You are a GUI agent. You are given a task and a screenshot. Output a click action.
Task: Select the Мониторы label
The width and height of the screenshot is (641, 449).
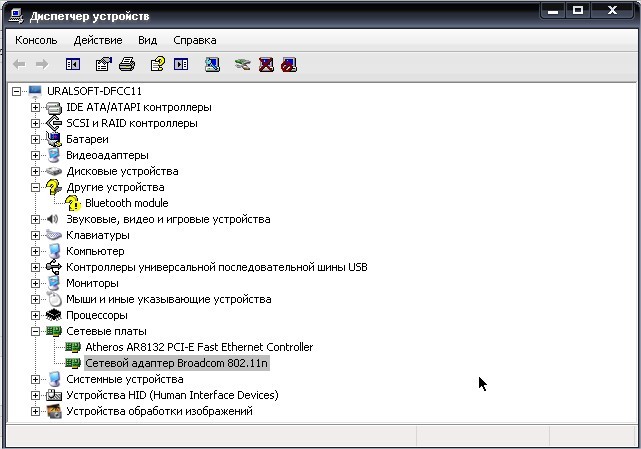tap(92, 283)
